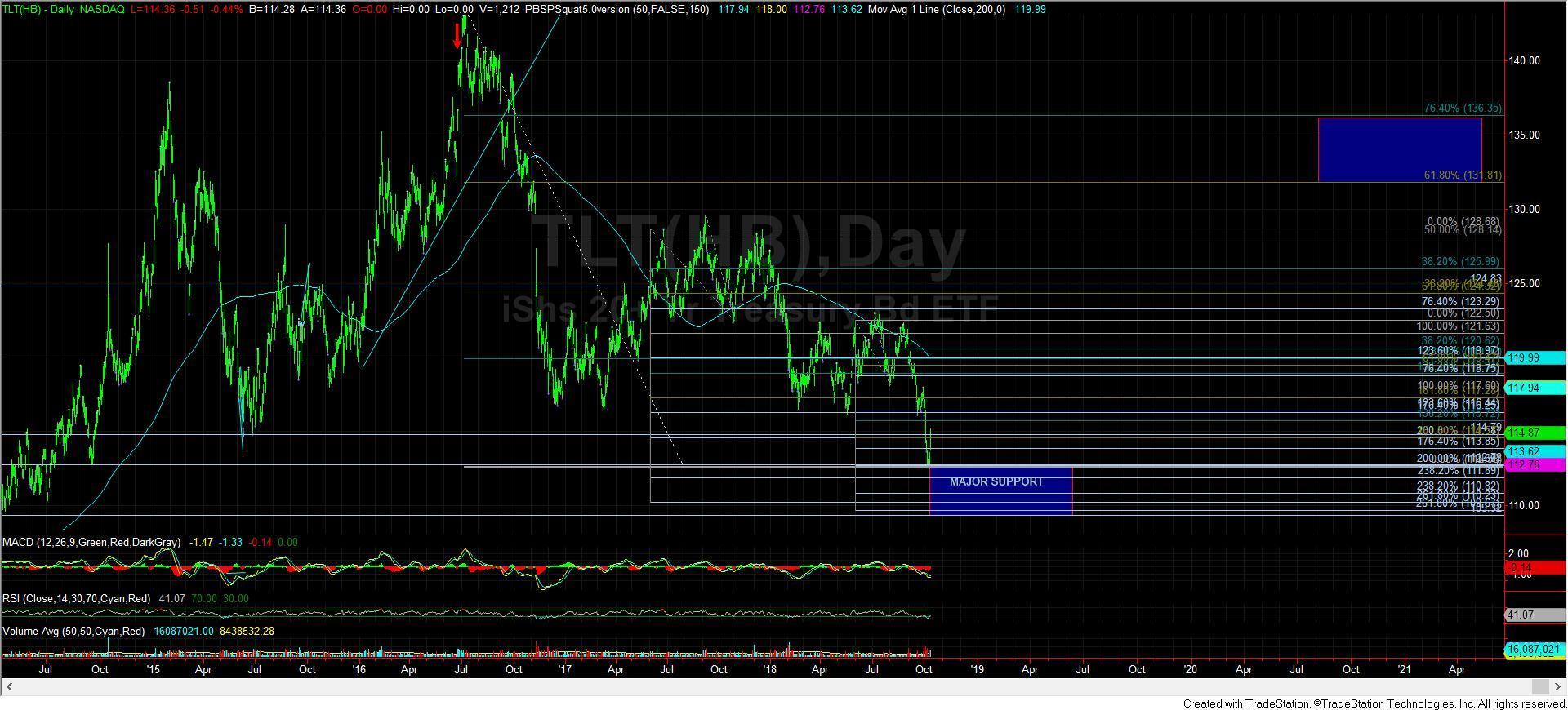1568x710 pixels.
Task: Click the RSI '70.00' overbought value
Action: coord(204,598)
